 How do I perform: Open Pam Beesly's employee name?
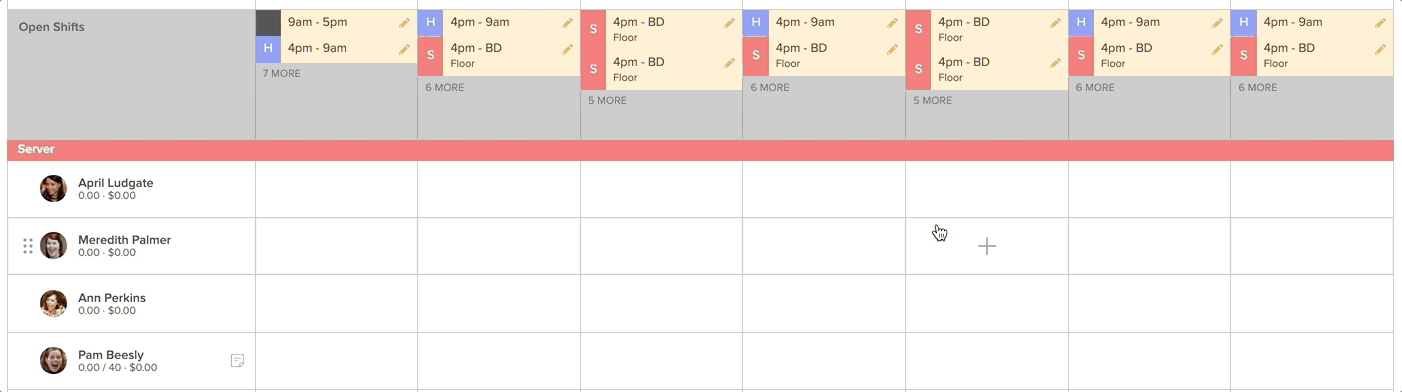111,355
